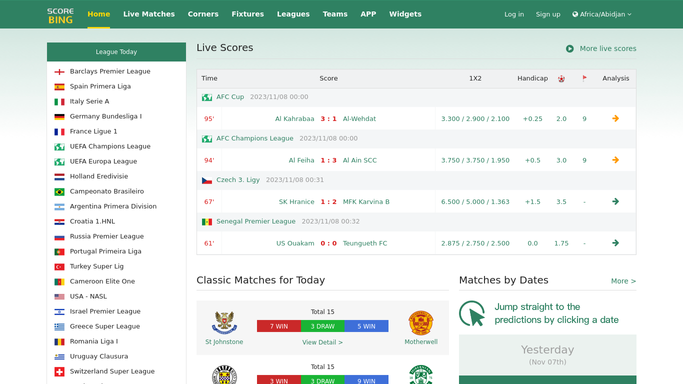The height and width of the screenshot is (384, 683).
Task: Open Croatia 1.HNL league
Action: [x=92, y=221]
